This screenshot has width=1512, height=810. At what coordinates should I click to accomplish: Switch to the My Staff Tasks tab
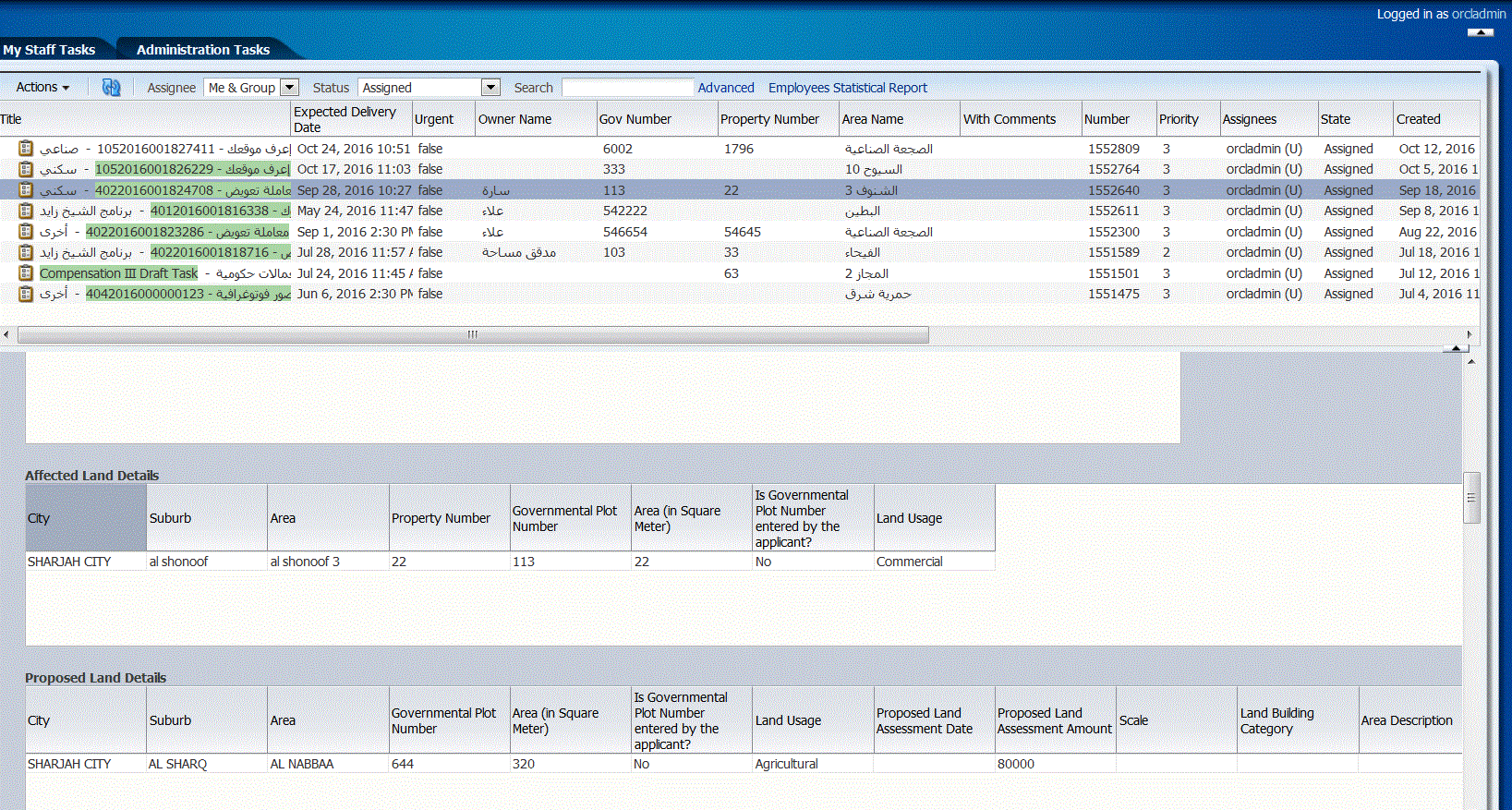[x=50, y=50]
